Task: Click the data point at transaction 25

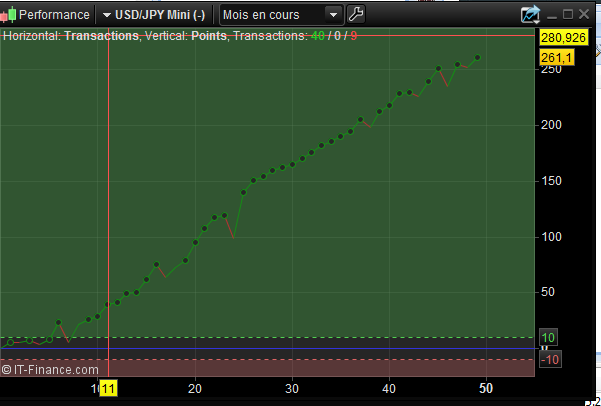Action: tap(243, 192)
